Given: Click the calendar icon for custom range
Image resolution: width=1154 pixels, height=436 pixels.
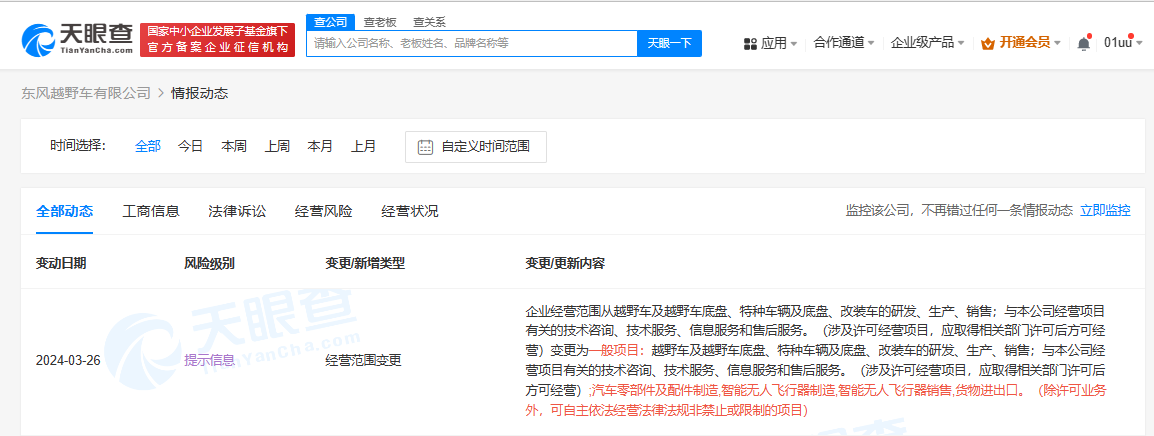Looking at the screenshot, I should [x=425, y=146].
